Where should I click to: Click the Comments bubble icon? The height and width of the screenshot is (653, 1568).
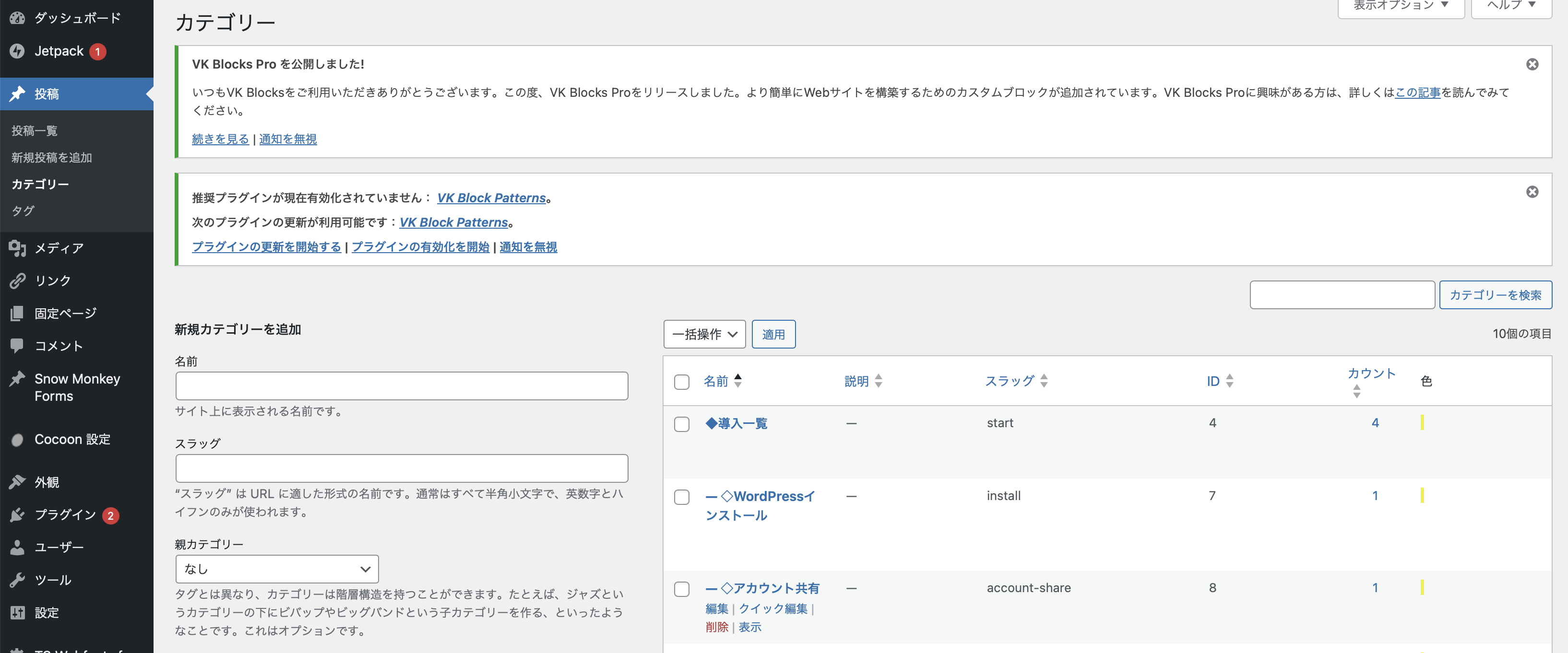(x=17, y=345)
